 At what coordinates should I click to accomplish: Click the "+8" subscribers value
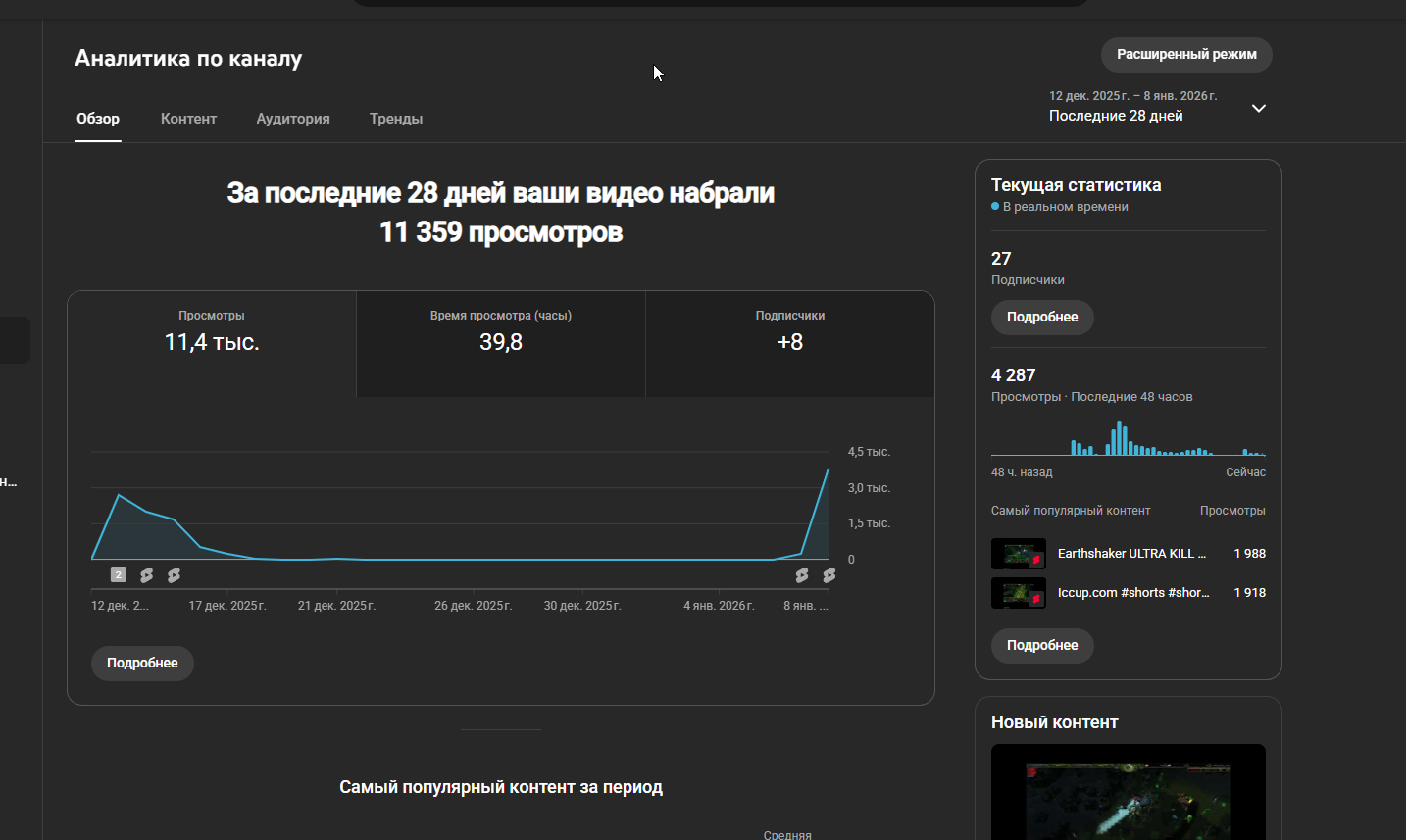(x=790, y=342)
